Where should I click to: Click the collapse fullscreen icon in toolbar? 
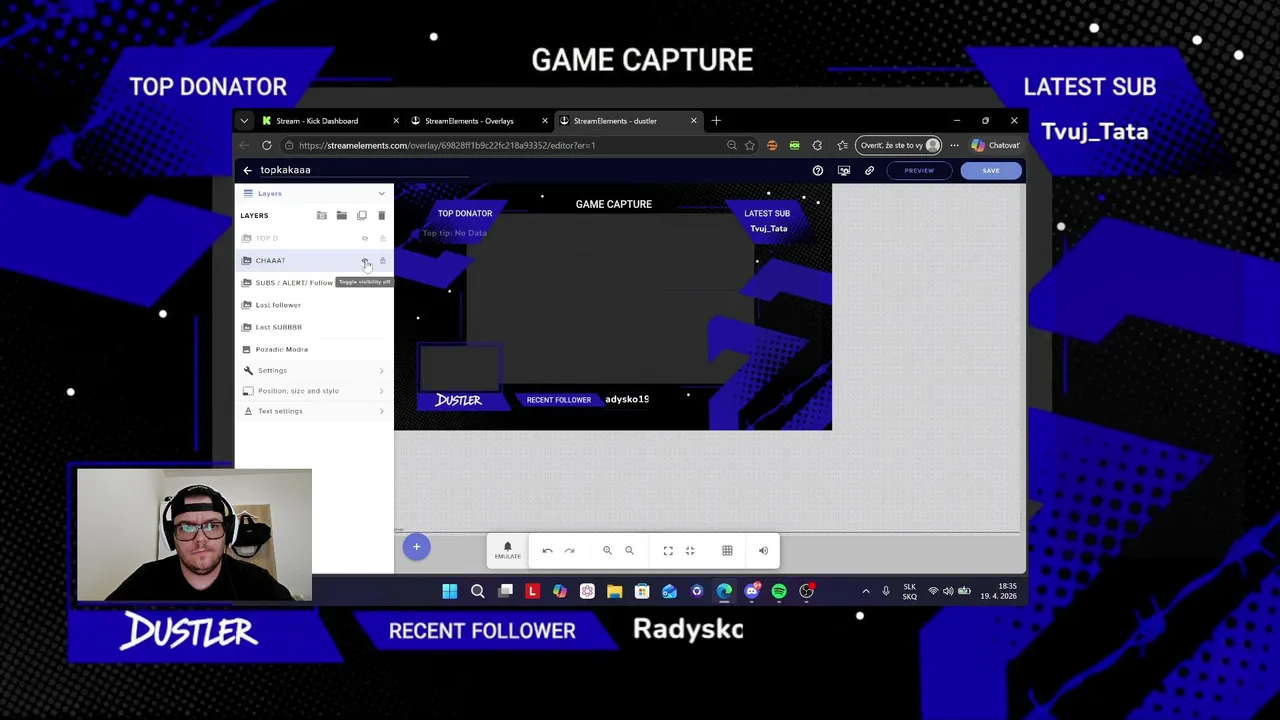click(x=690, y=551)
